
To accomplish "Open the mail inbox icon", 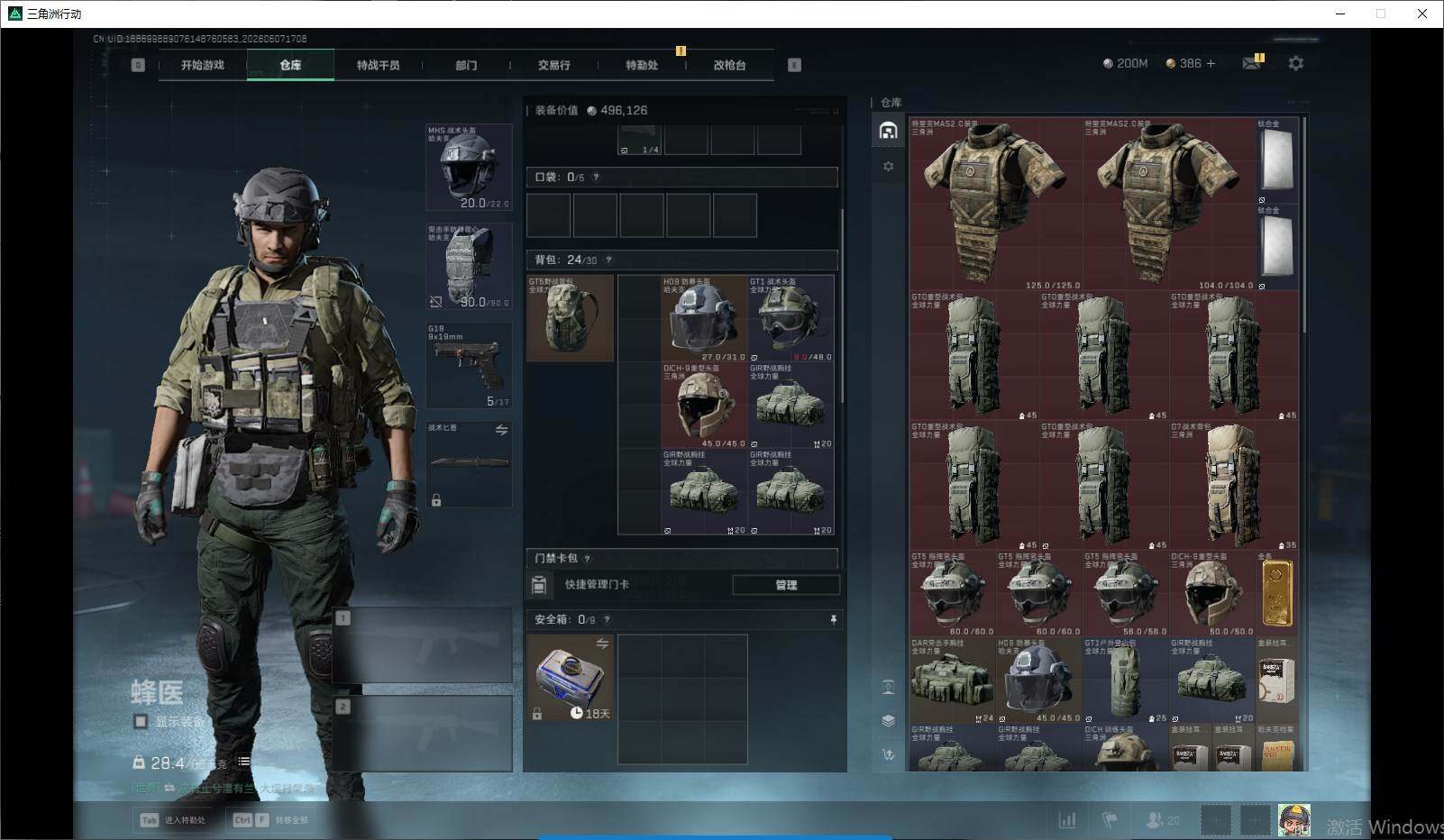I will (1252, 62).
